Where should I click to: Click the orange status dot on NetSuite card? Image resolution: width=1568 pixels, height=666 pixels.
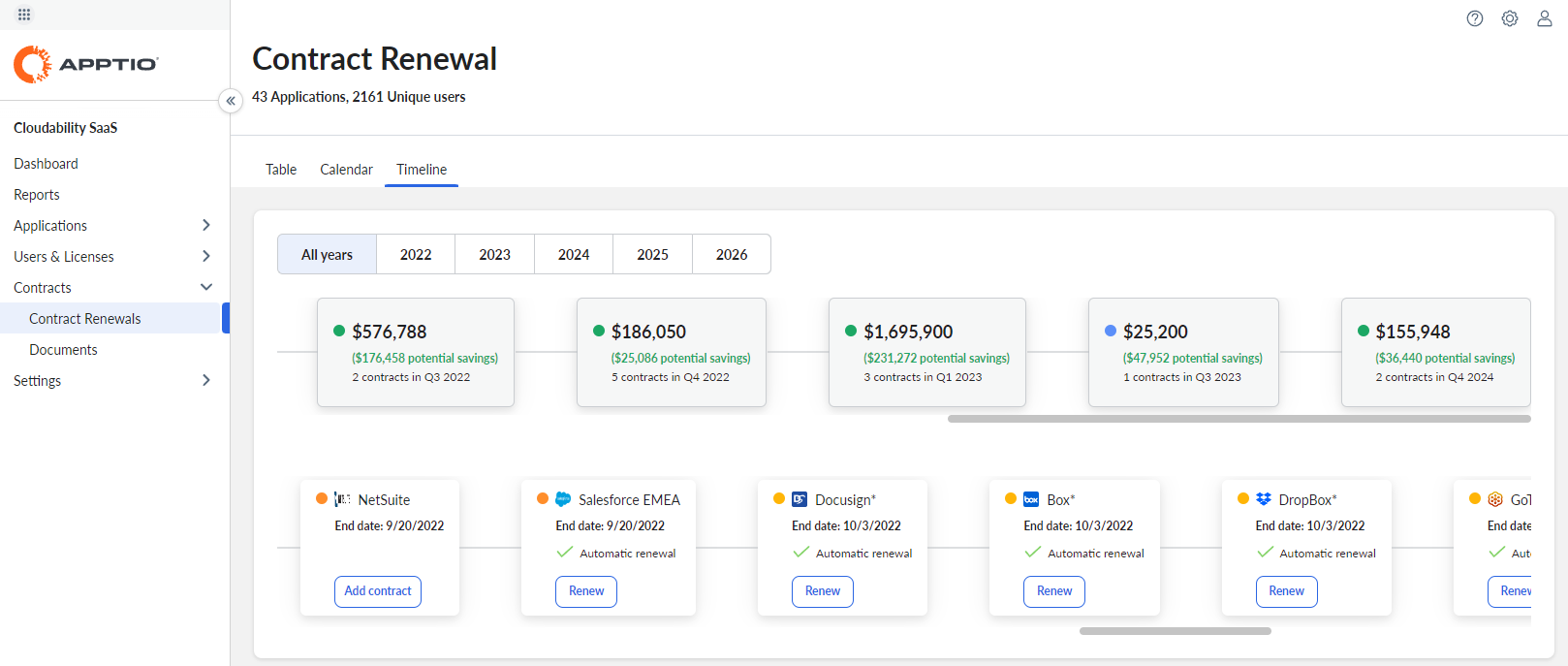point(322,498)
